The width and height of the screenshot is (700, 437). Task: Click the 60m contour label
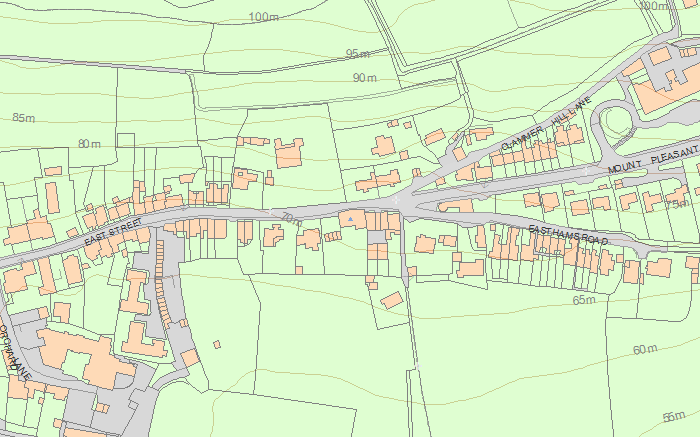click(x=645, y=350)
